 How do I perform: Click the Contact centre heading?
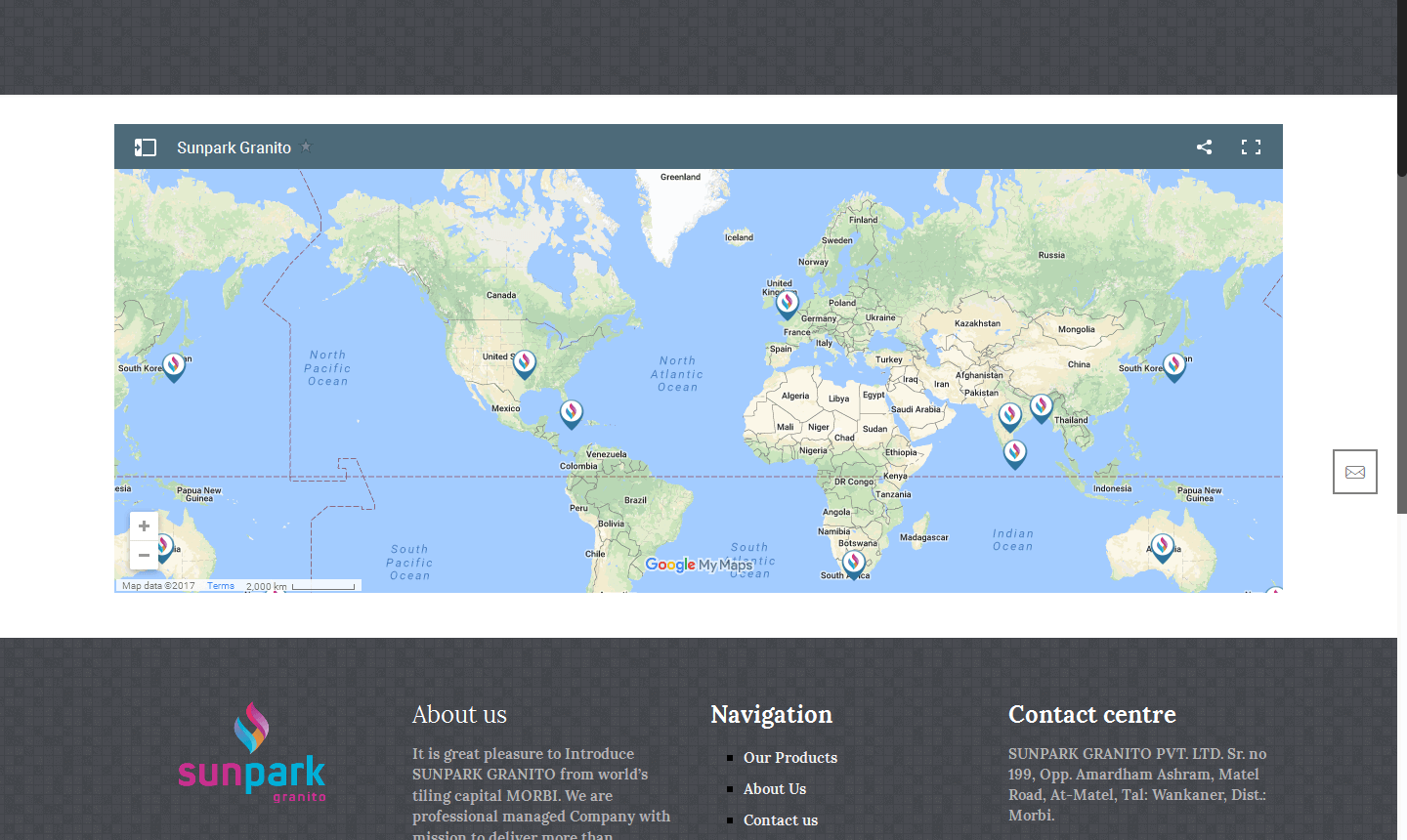pyautogui.click(x=1092, y=714)
